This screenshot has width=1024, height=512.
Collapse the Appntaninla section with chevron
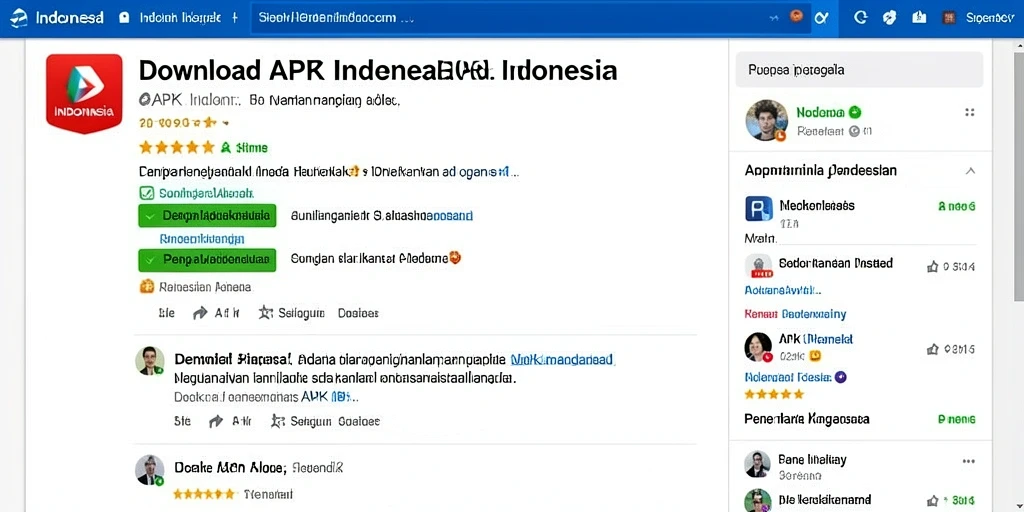click(970, 171)
